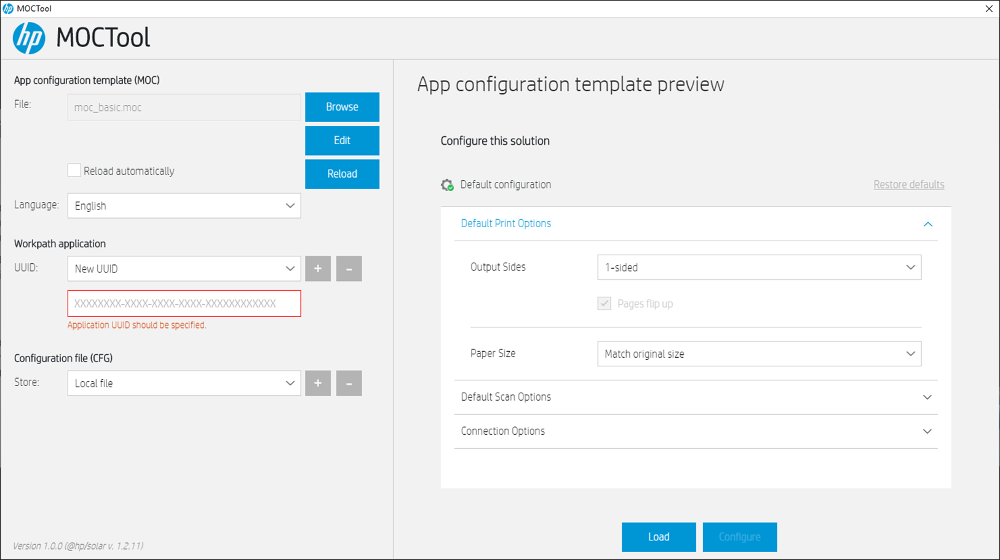Click the Reload button
The height and width of the screenshot is (560, 1000).
coord(342,174)
